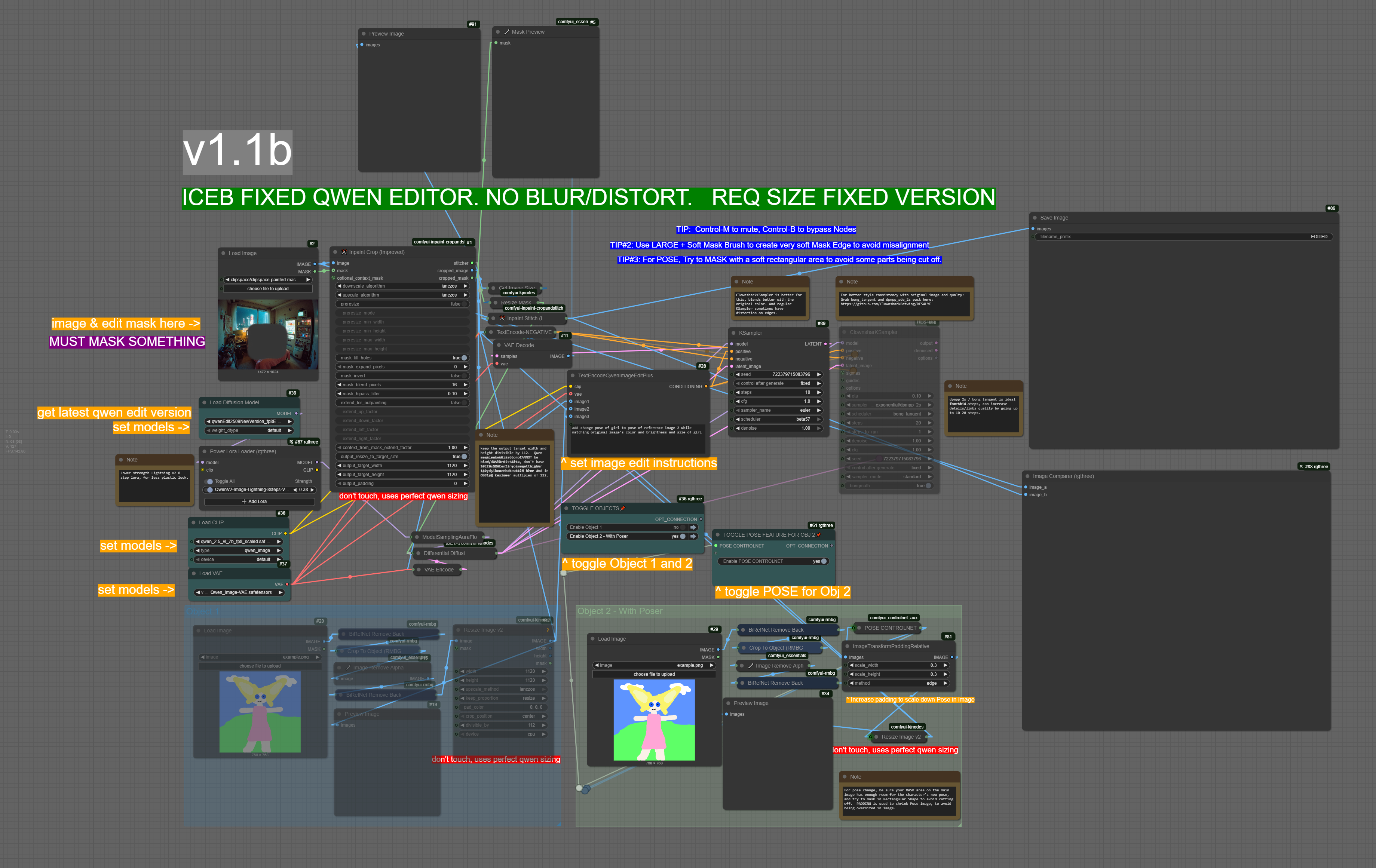Click the scissors icon on Inpaint Stitch node

[502, 318]
